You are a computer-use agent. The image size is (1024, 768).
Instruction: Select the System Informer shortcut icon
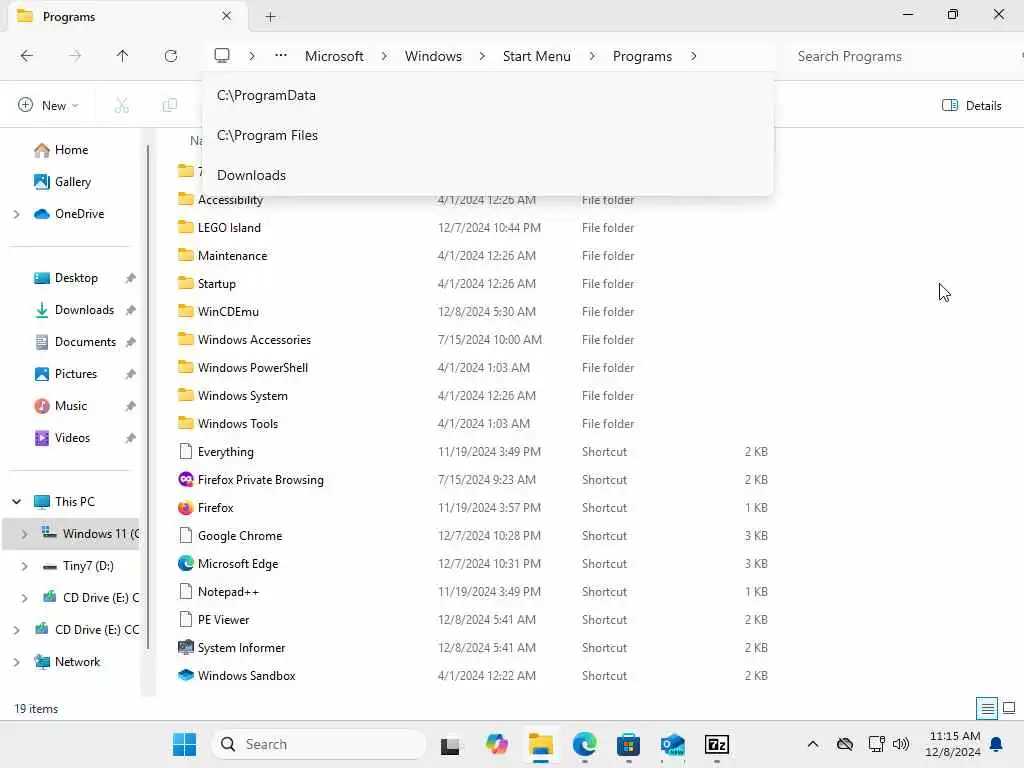185,648
